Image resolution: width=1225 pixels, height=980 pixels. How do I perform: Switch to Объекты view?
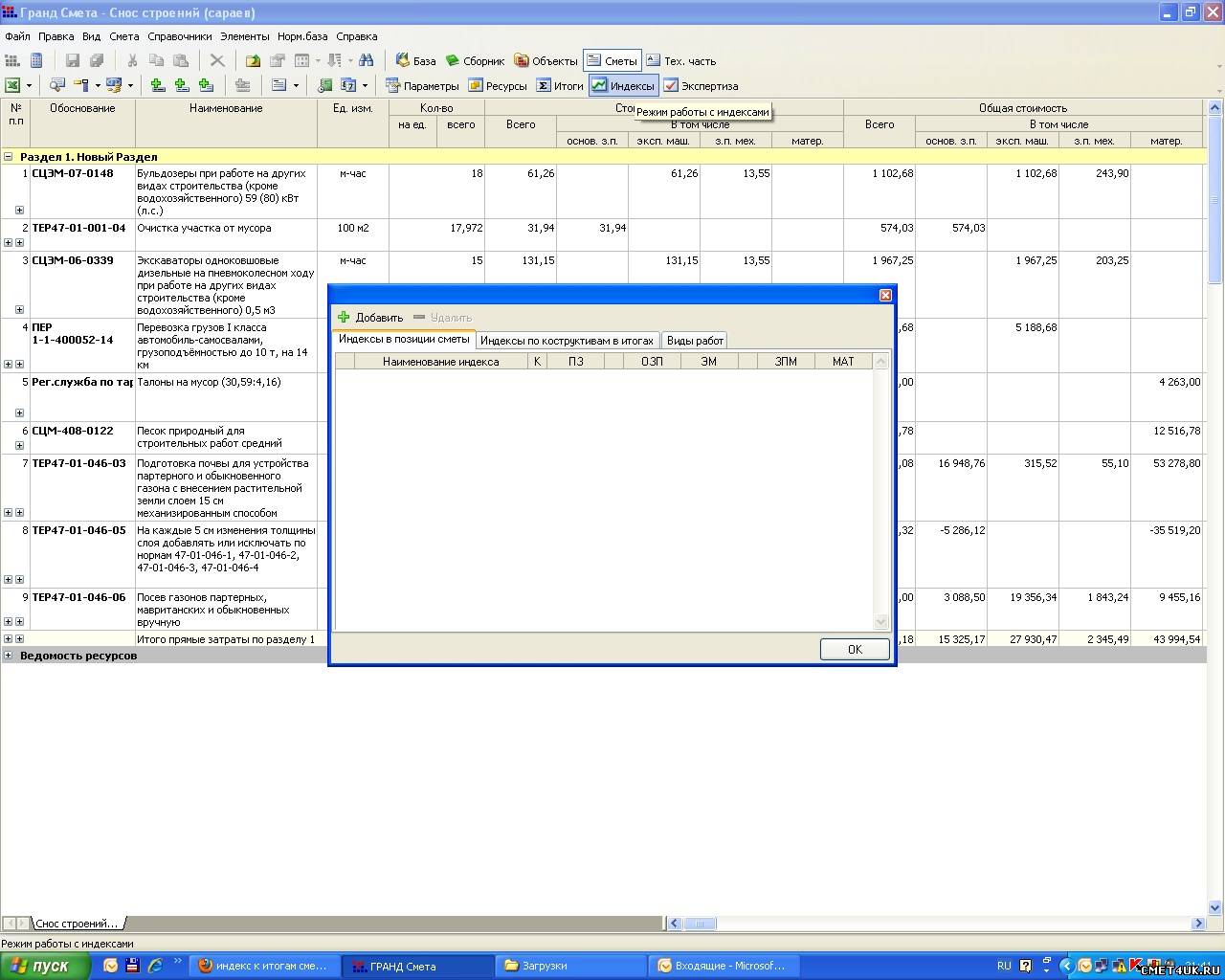(x=546, y=61)
